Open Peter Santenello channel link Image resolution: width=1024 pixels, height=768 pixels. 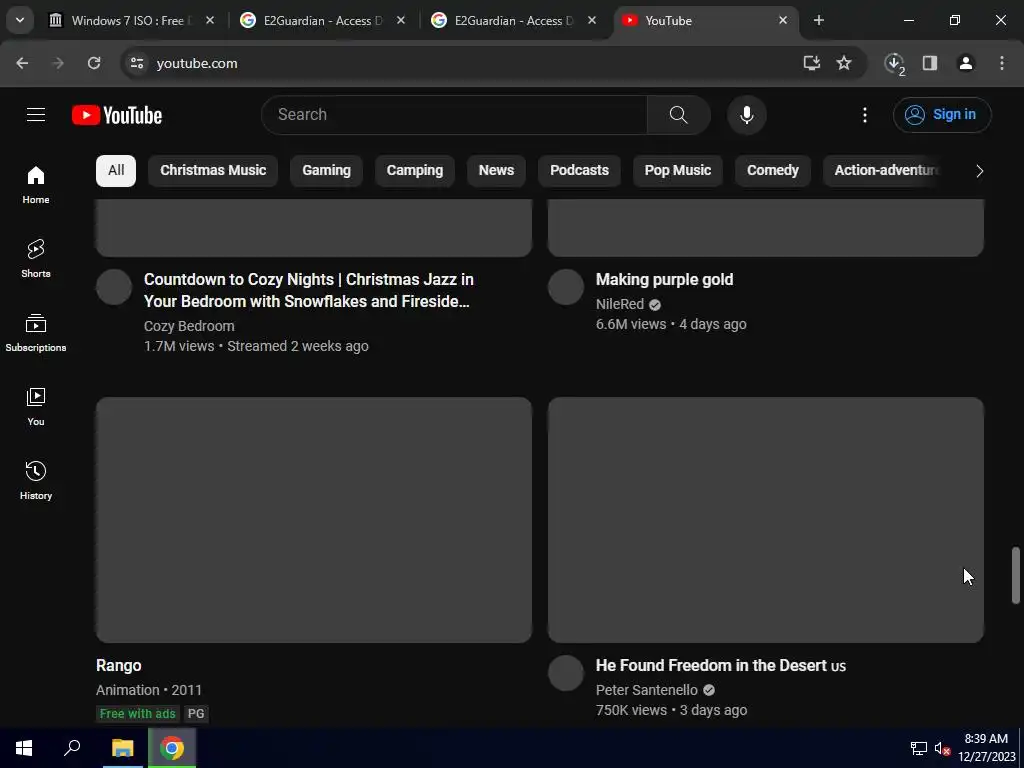click(x=647, y=690)
